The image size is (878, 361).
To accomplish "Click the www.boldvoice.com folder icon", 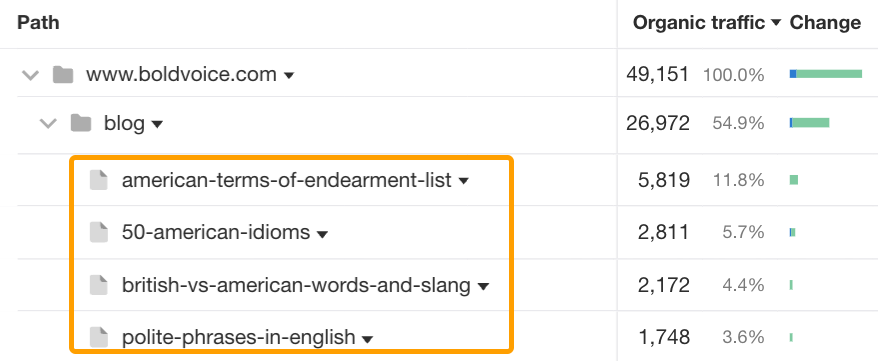I will pos(63,74).
